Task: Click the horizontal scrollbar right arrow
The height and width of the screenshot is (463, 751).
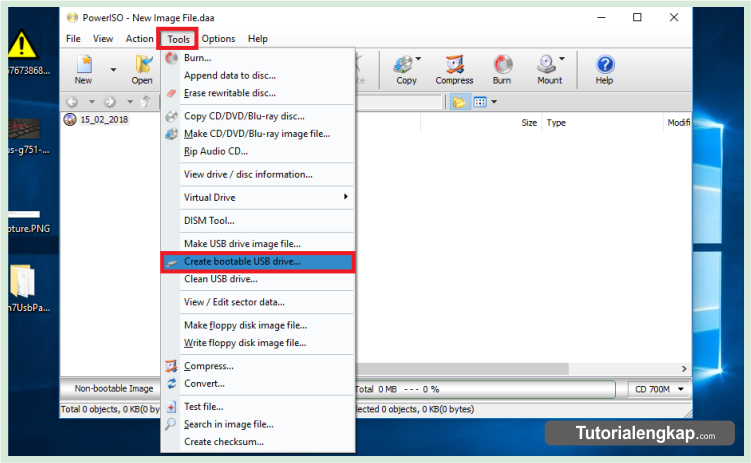Action: (684, 369)
